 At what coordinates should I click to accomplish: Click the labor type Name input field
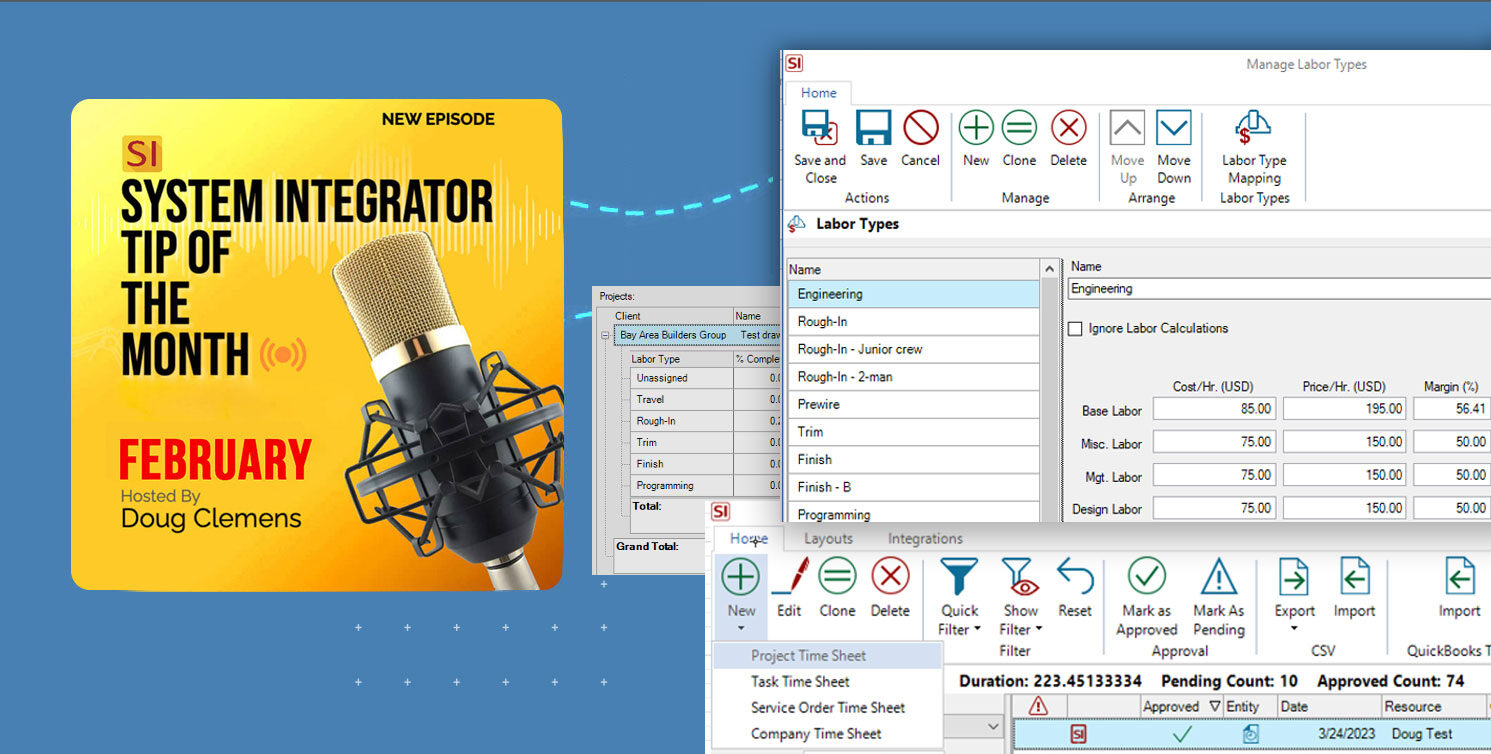1279,289
